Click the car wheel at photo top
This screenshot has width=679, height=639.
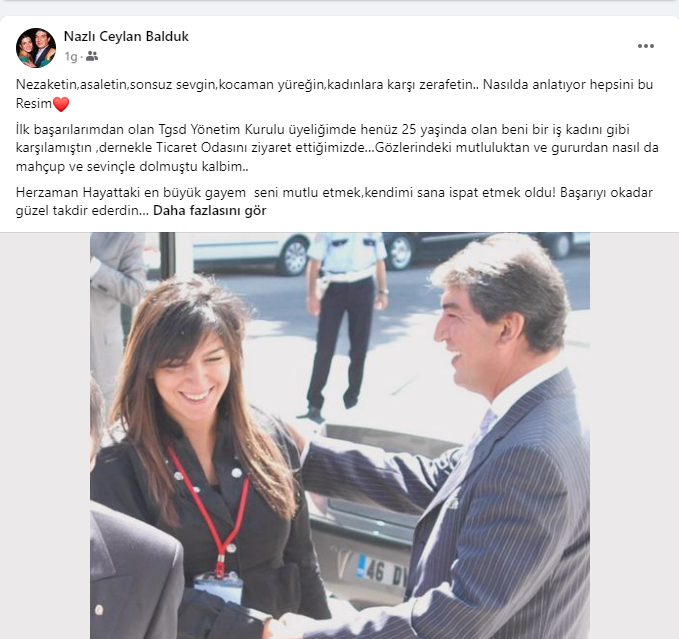click(295, 256)
